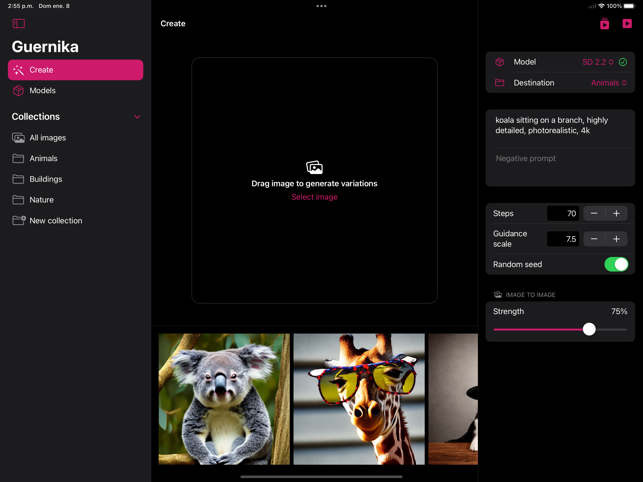643x482 pixels.
Task: Click the Wi-Fi icon in status bar
Action: [x=601, y=6]
